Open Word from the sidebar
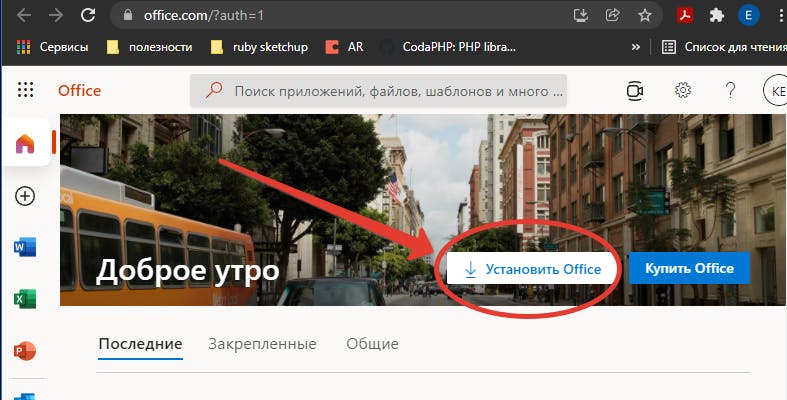 tap(25, 247)
